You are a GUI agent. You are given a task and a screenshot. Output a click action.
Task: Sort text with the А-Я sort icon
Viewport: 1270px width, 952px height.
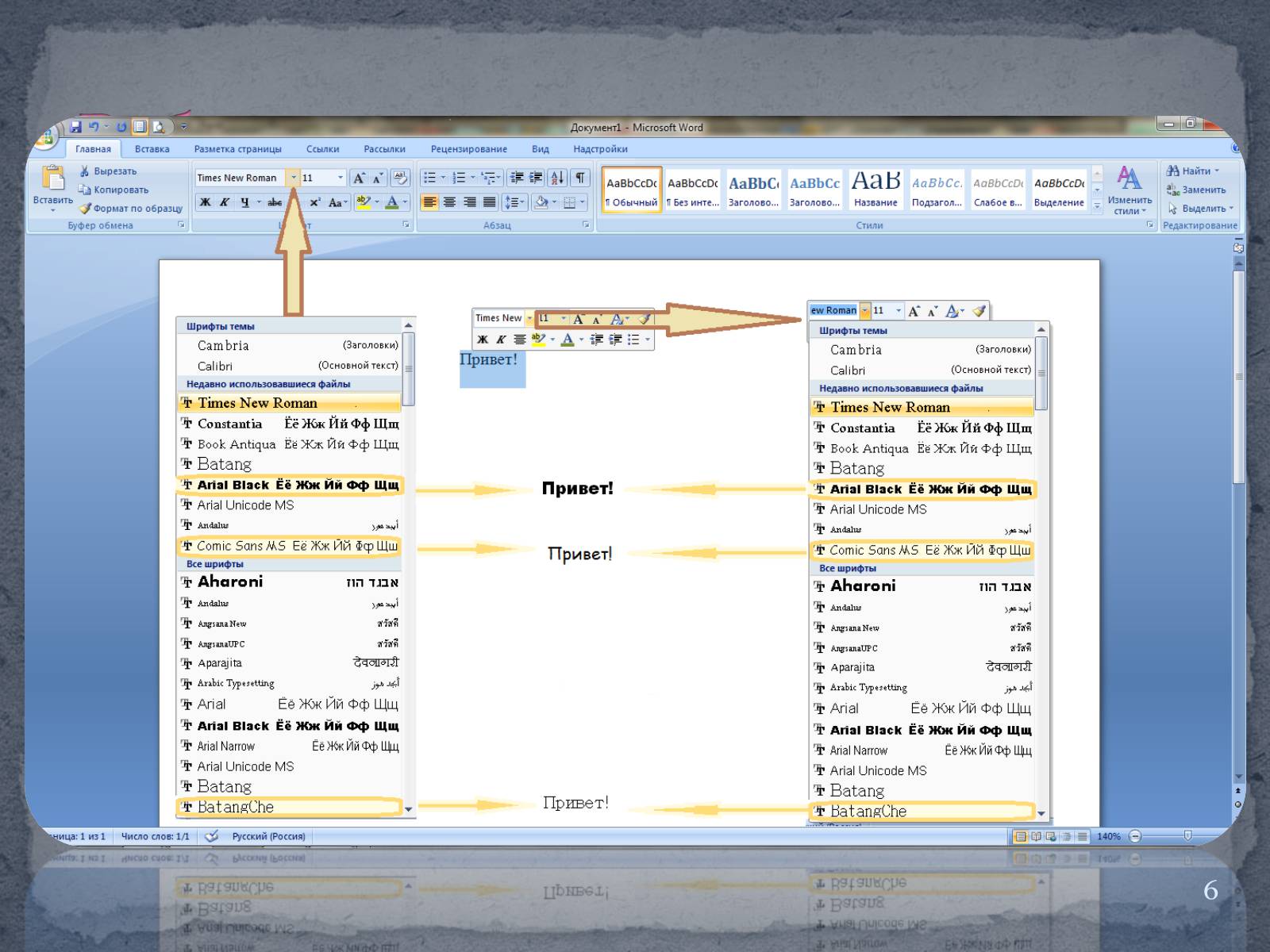point(557,178)
